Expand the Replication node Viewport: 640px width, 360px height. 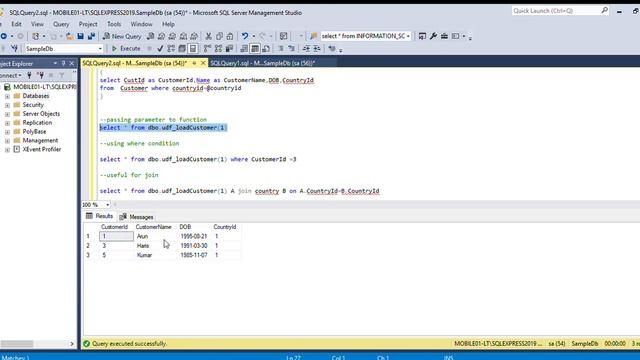pos(7,123)
